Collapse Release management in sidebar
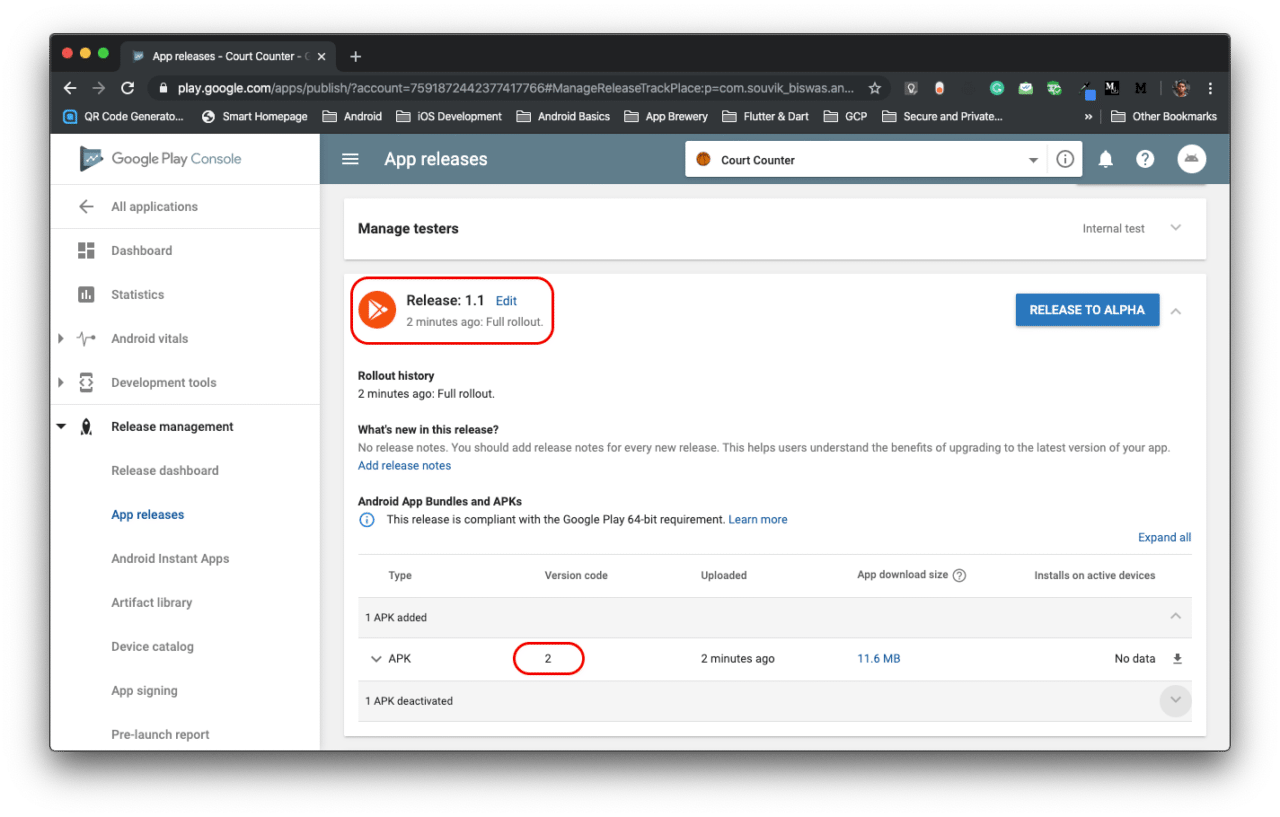 (x=61, y=426)
